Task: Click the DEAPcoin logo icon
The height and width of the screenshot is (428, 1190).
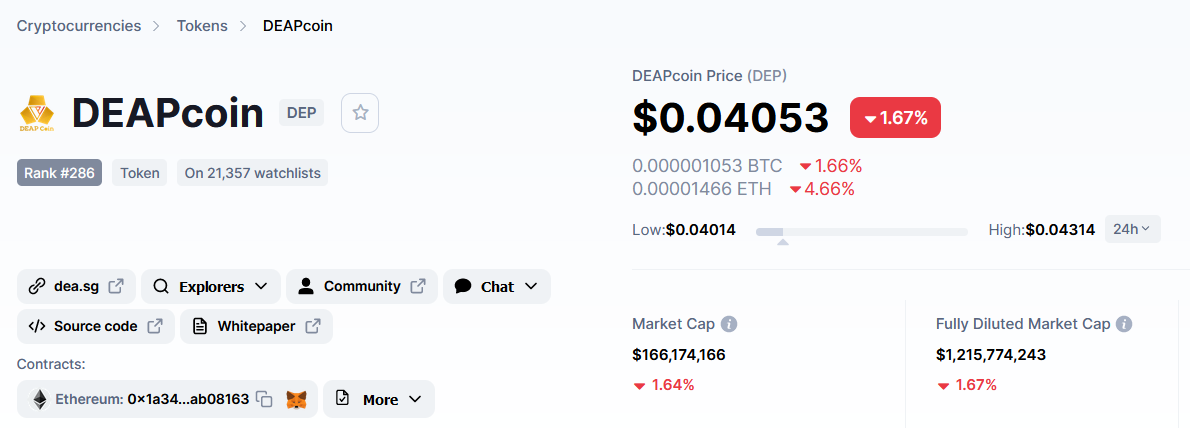Action: point(36,114)
